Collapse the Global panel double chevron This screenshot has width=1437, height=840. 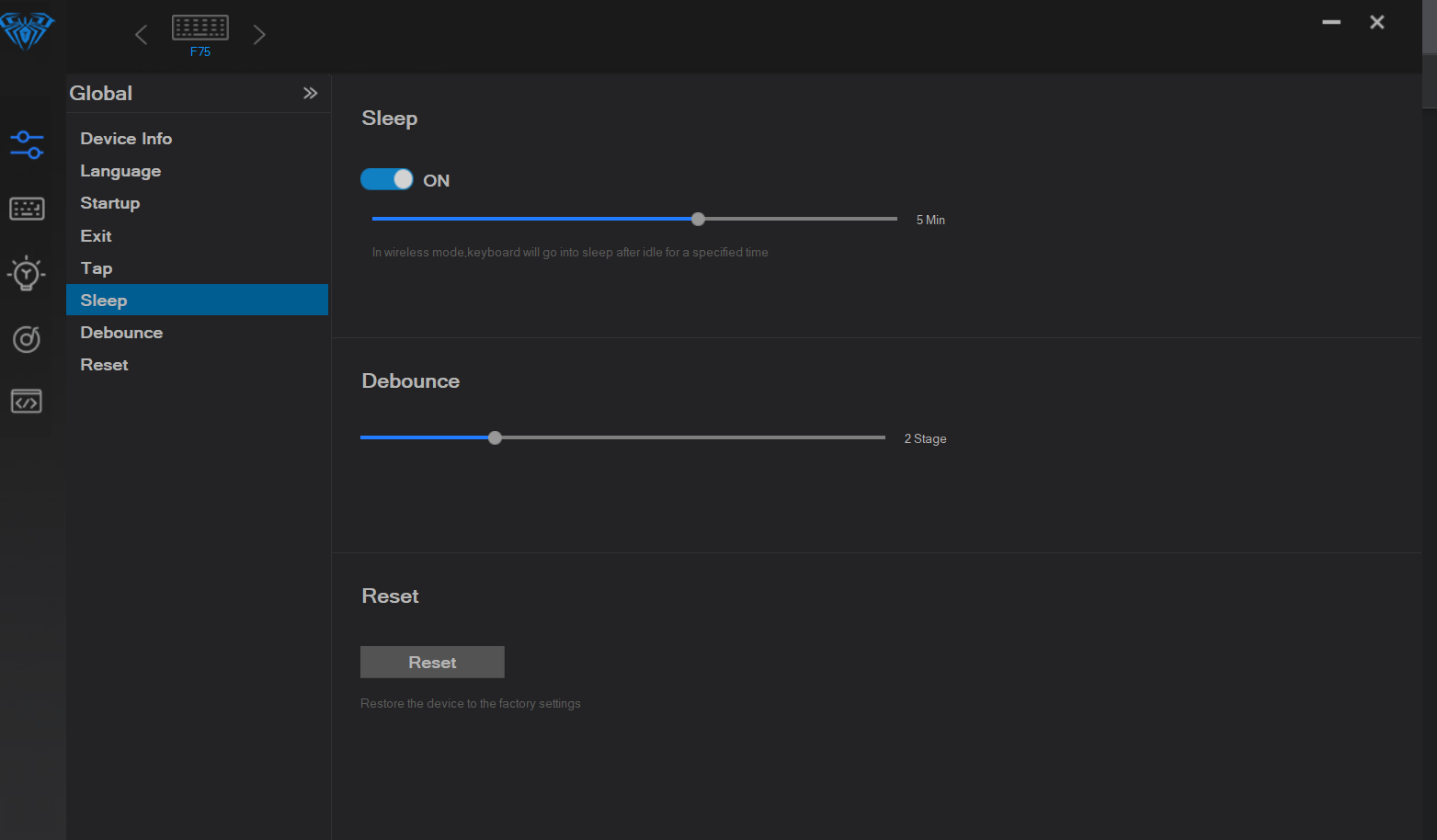(311, 93)
